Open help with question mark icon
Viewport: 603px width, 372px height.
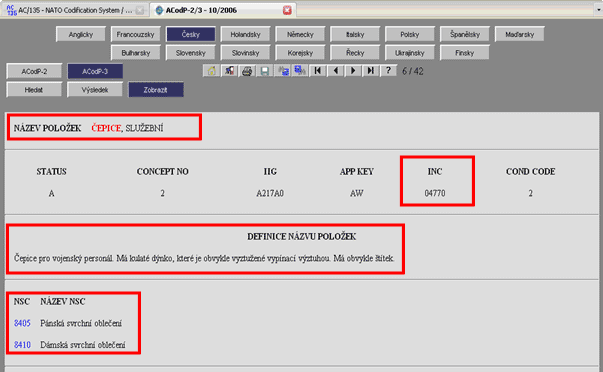point(388,71)
